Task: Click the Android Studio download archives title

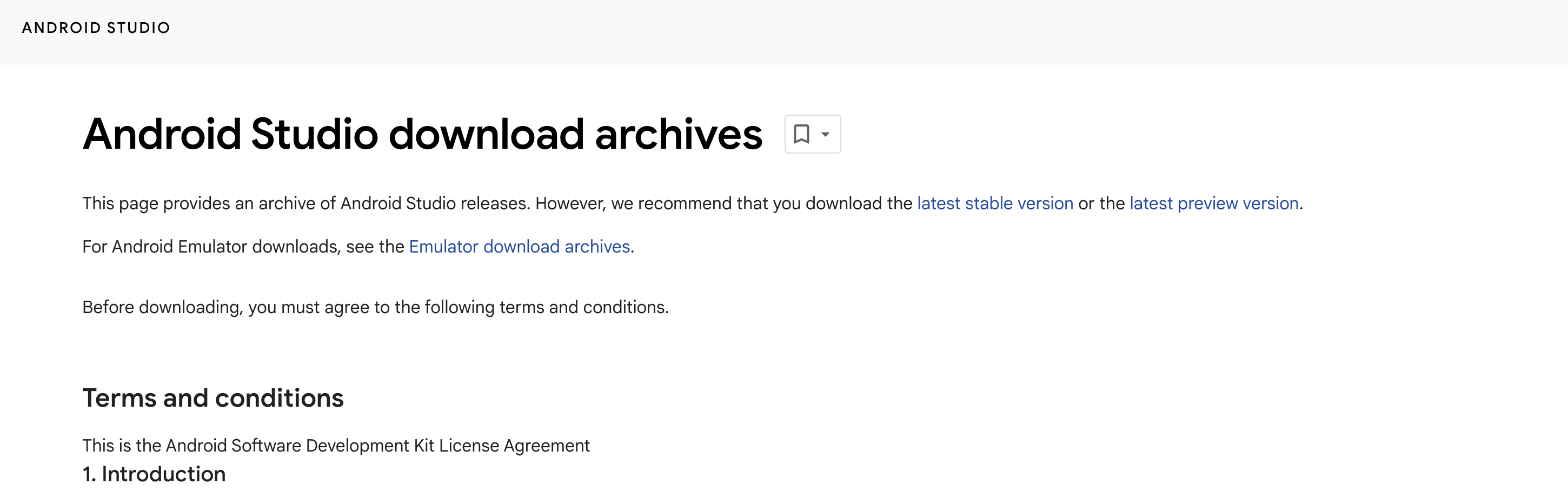Action: (422, 135)
